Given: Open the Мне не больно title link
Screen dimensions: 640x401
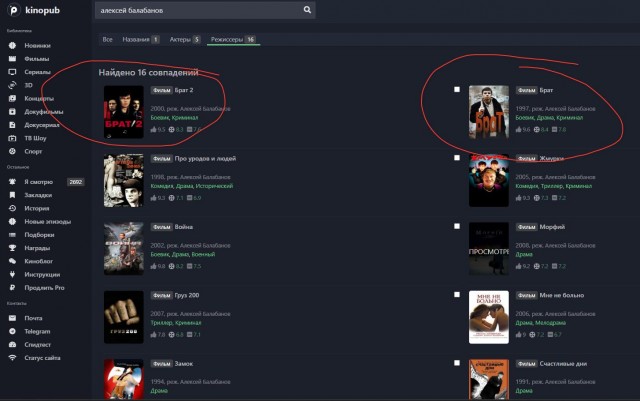Looking at the screenshot, I should tap(562, 295).
